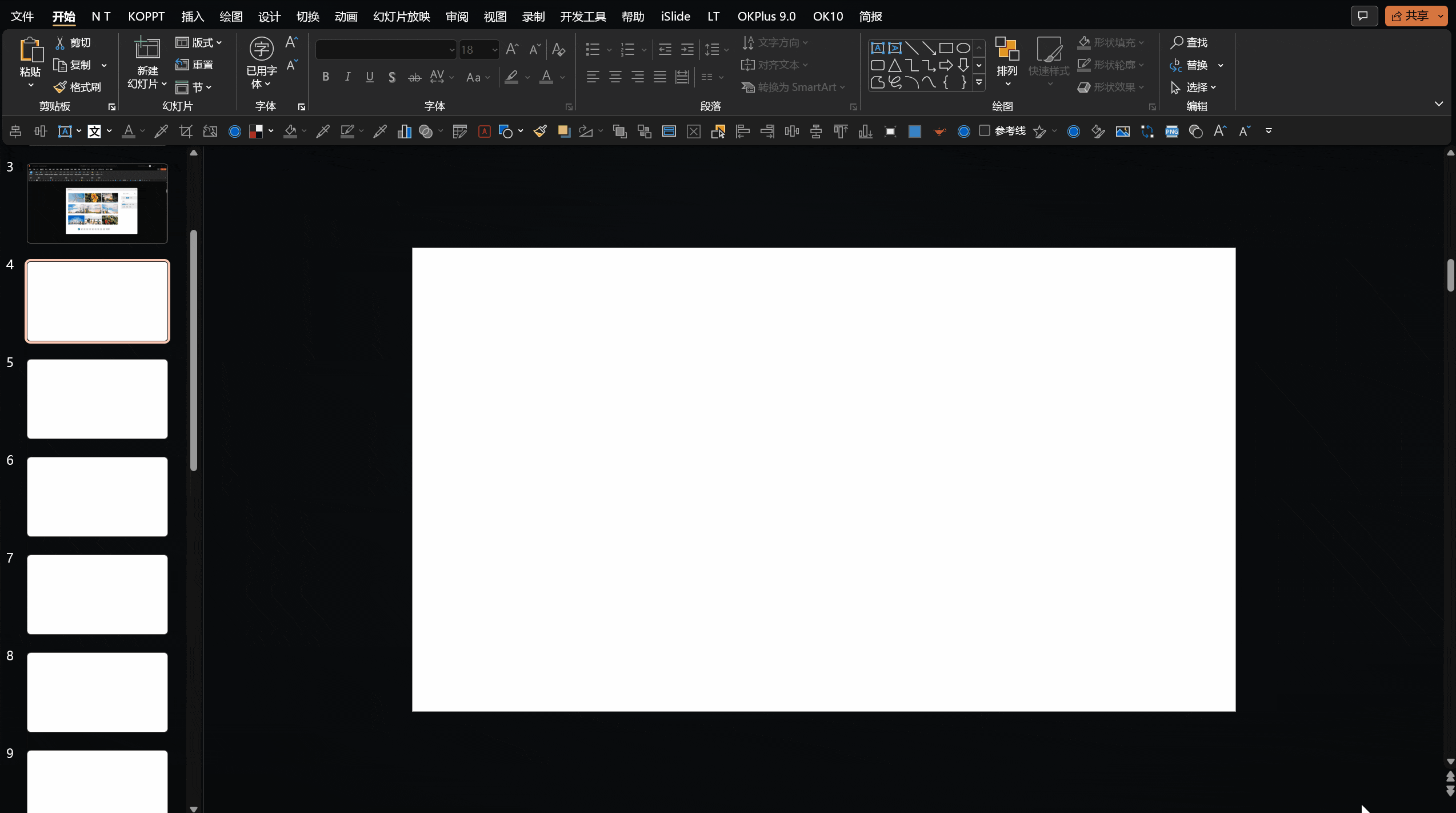Click the Format Painter (格式刷) icon

59,87
